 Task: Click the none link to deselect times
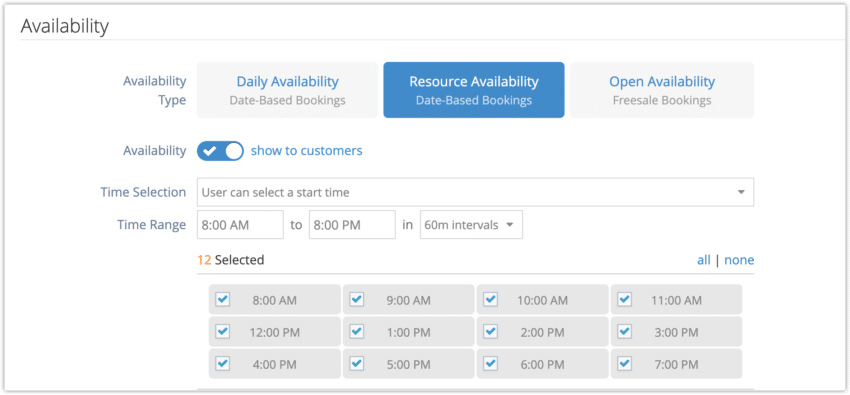tap(739, 260)
